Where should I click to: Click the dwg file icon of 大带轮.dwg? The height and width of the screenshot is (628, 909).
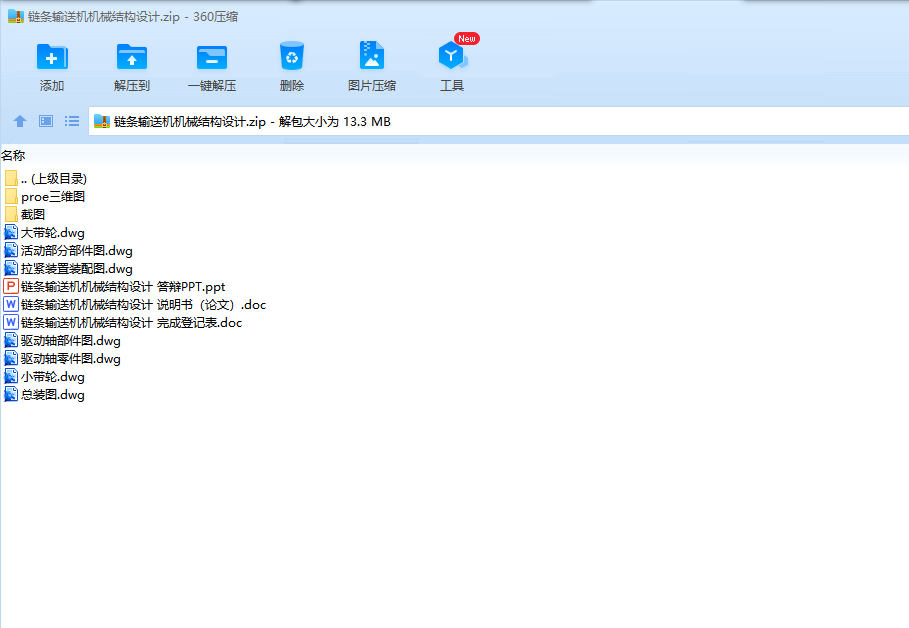10,233
